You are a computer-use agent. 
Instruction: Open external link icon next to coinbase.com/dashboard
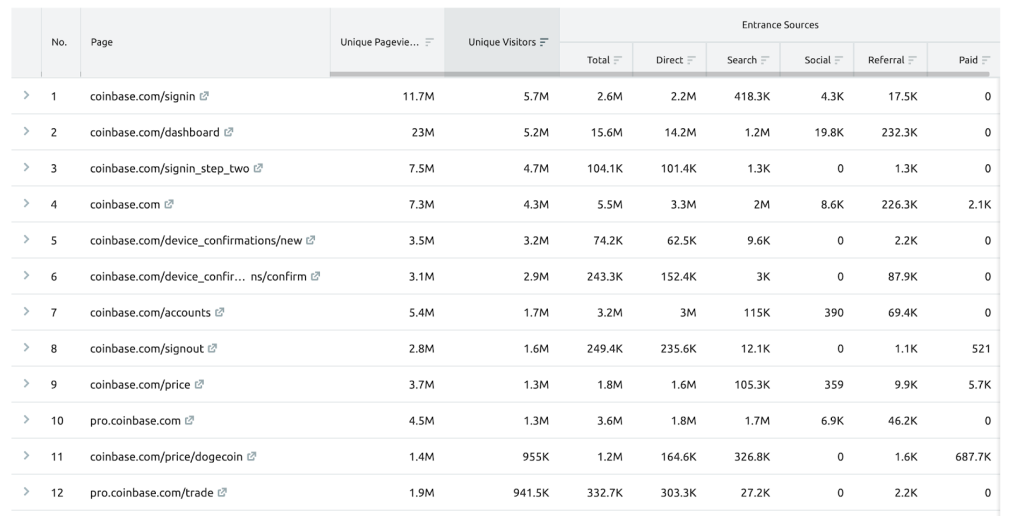[229, 132]
